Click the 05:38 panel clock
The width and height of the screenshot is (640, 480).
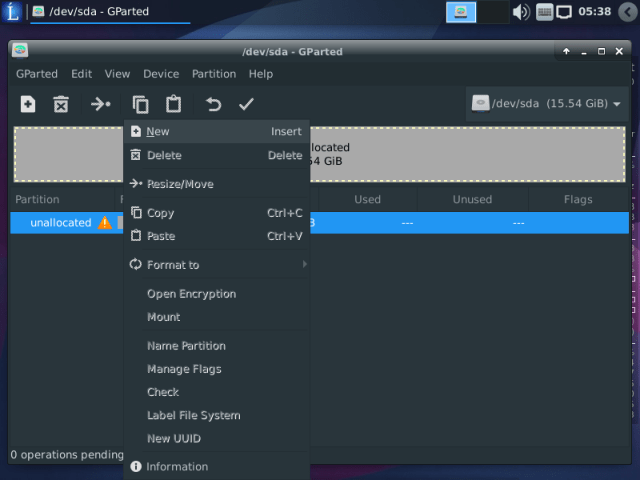pos(594,11)
